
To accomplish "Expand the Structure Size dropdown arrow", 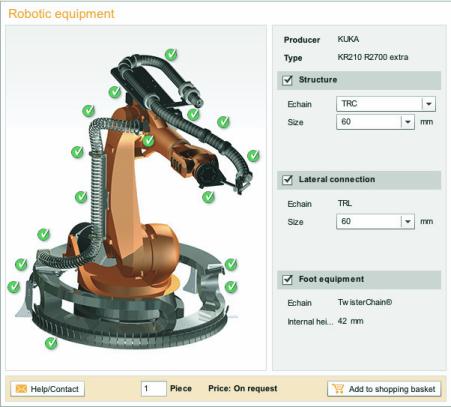I will point(408,122).
